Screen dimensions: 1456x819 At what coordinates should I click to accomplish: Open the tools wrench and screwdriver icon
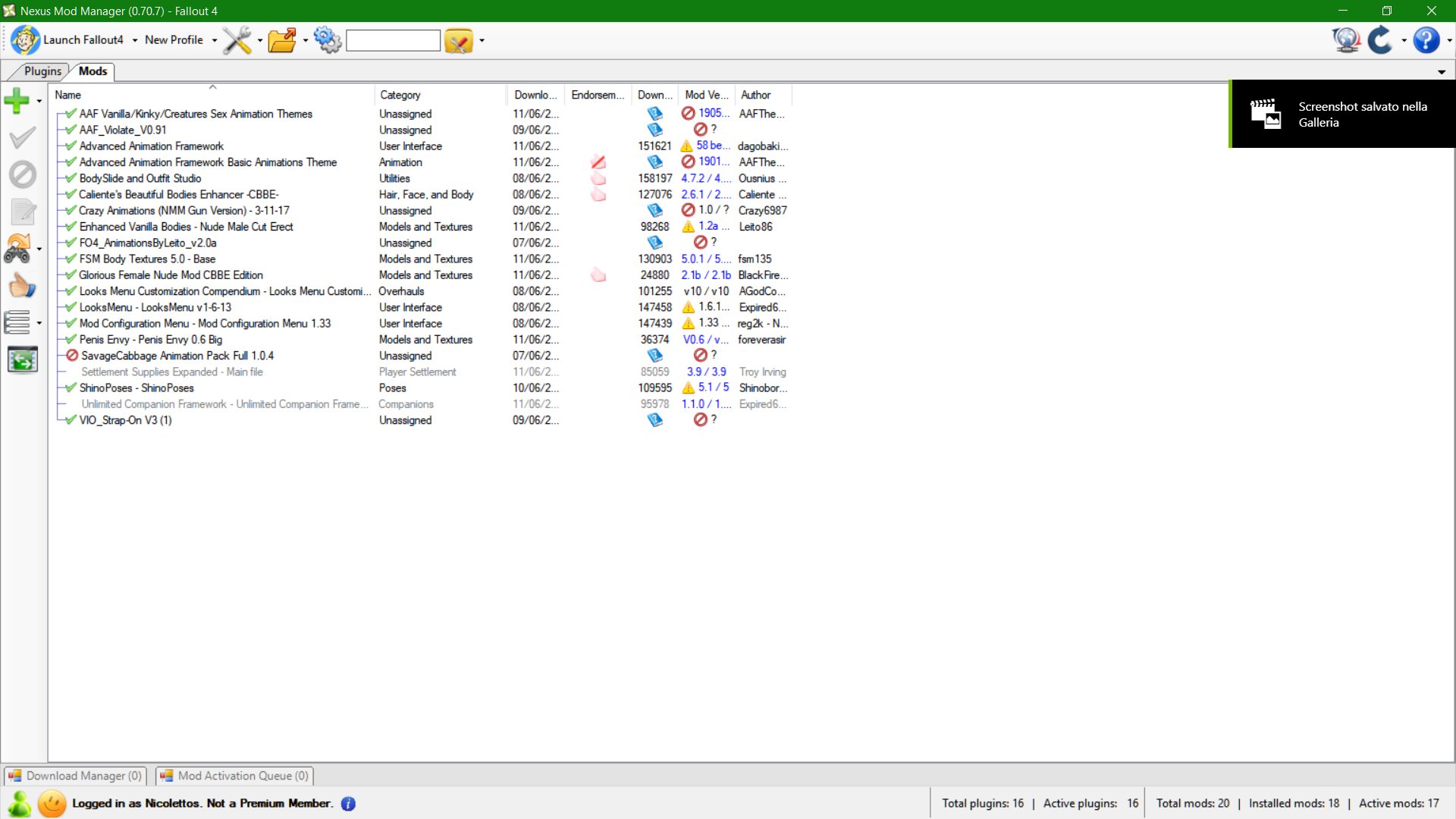(237, 40)
